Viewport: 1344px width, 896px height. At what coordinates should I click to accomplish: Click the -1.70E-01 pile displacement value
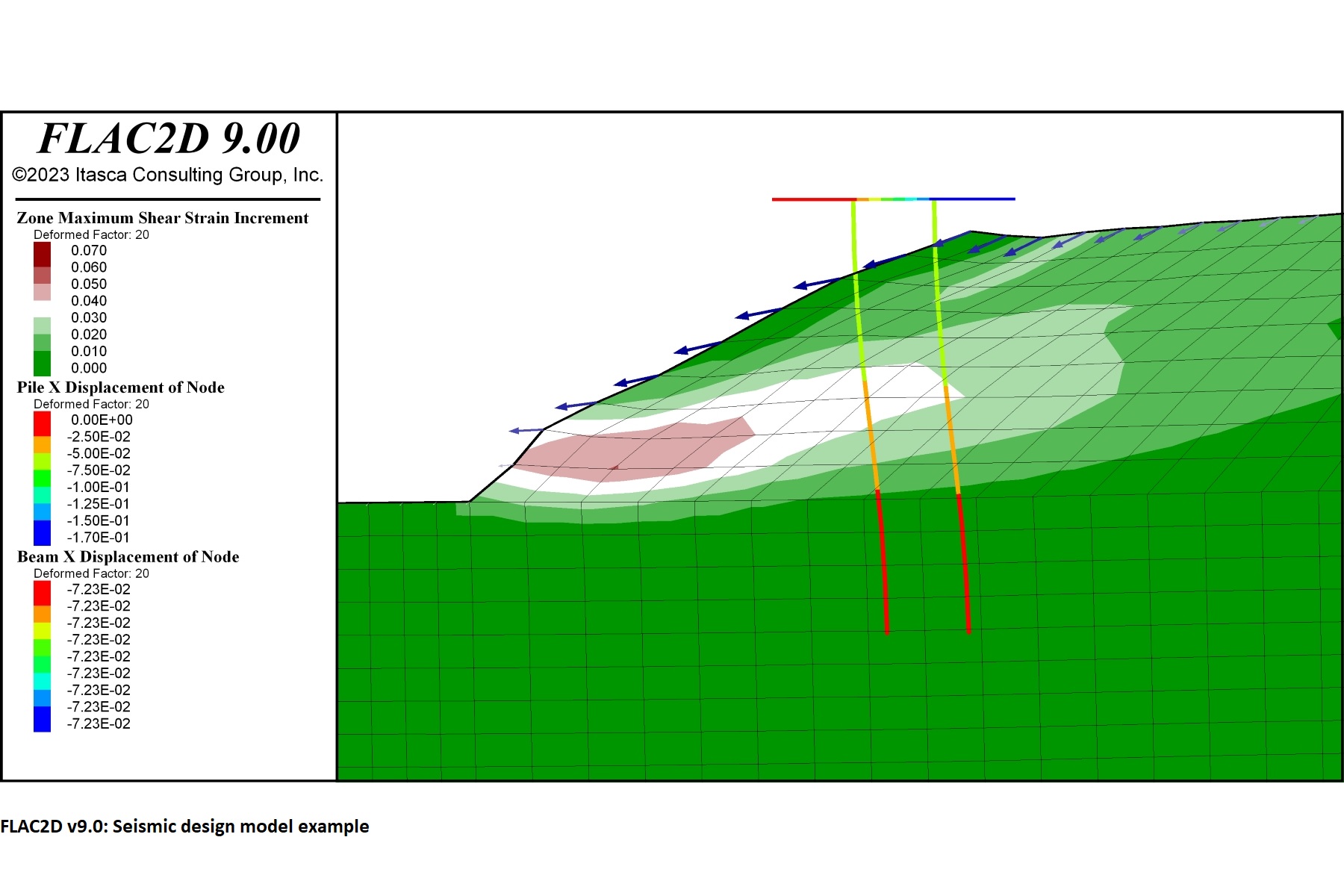[x=99, y=538]
